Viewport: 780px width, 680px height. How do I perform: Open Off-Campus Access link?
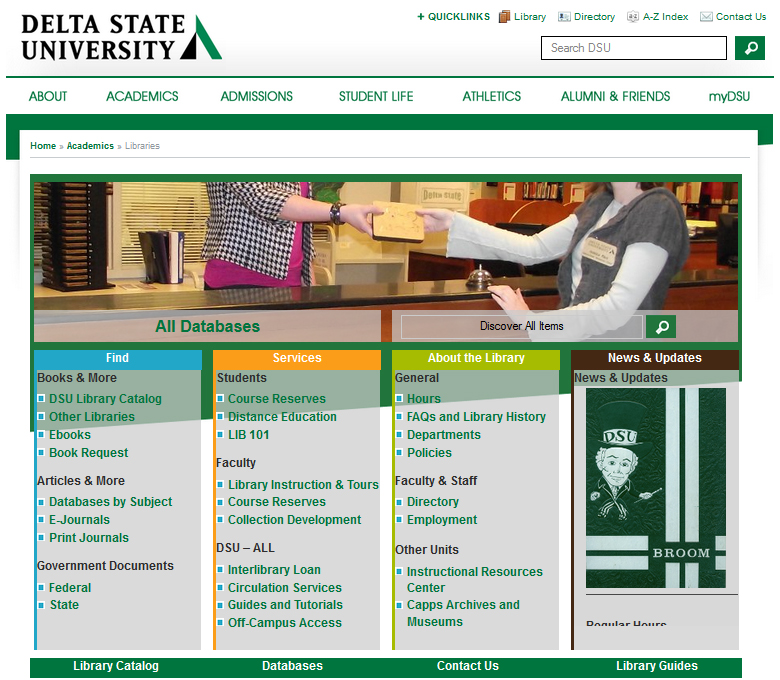[x=285, y=623]
